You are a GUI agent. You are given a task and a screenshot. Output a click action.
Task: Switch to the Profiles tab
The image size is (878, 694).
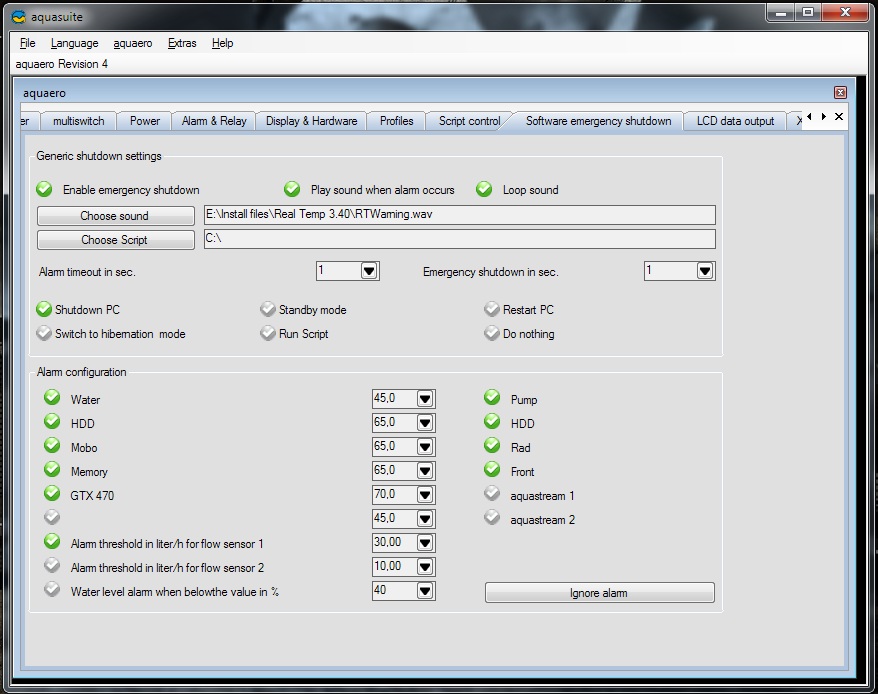(x=396, y=121)
